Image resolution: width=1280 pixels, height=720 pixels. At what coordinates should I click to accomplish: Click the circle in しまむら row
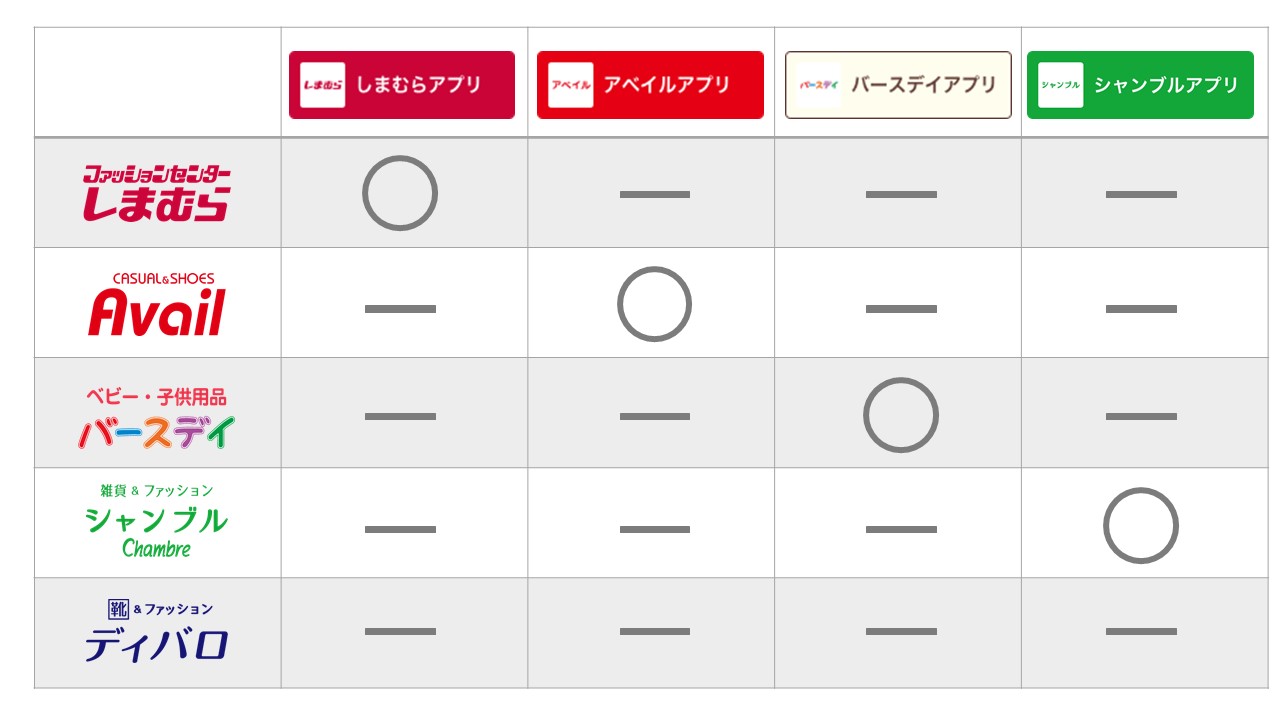pyautogui.click(x=400, y=193)
